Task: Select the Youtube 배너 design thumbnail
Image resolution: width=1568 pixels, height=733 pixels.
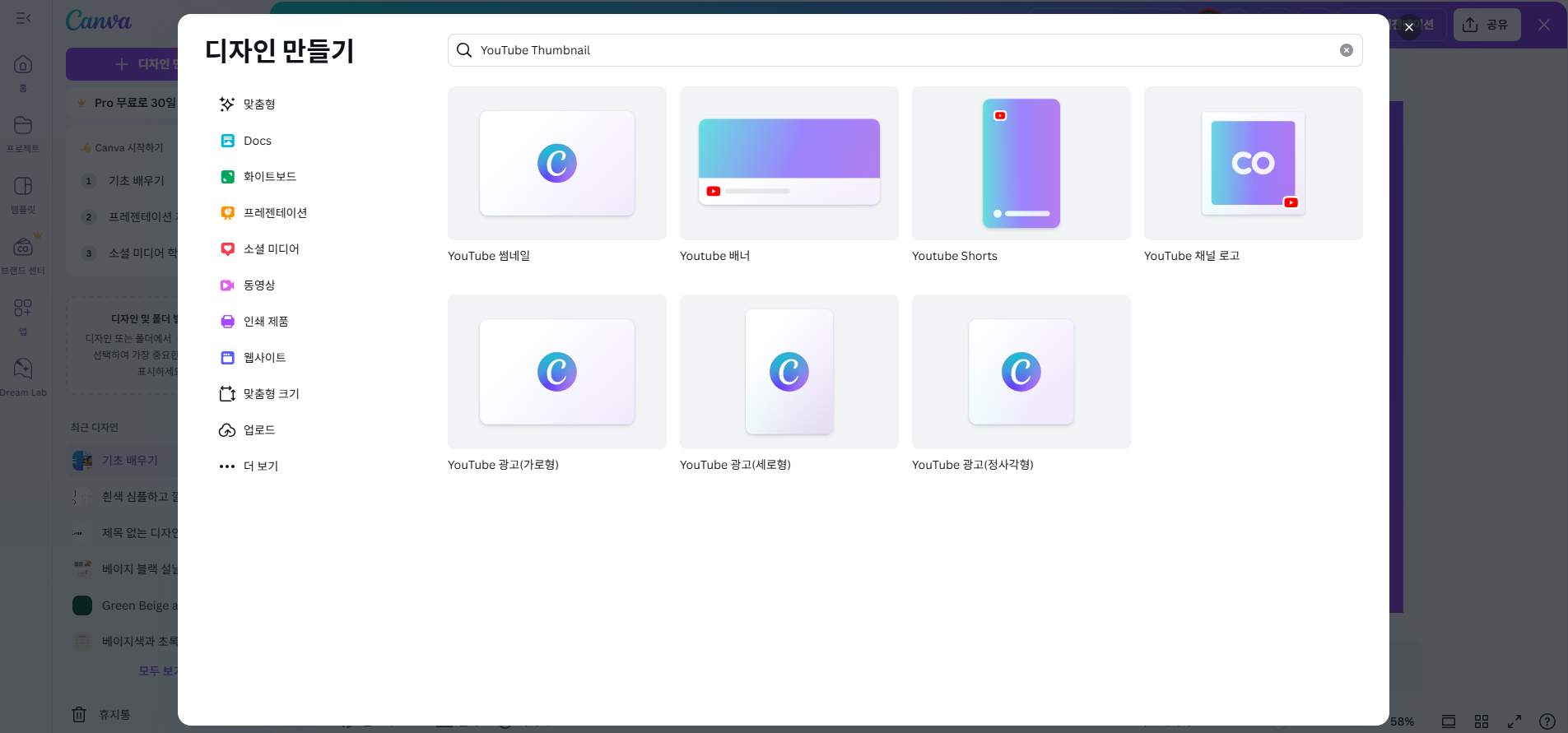Action: point(789,164)
